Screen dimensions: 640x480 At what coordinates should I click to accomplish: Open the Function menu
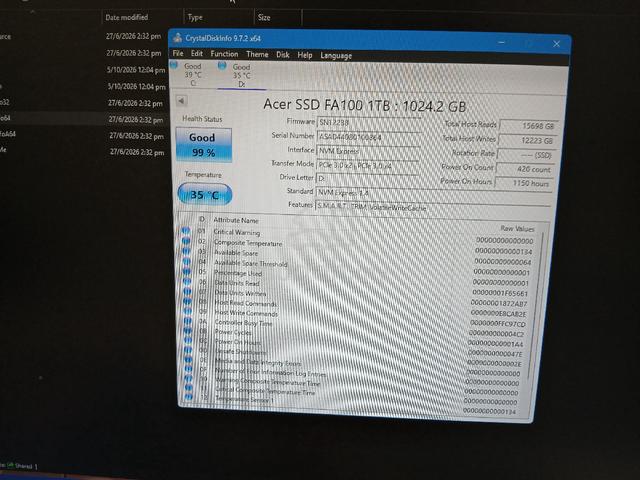click(x=224, y=54)
